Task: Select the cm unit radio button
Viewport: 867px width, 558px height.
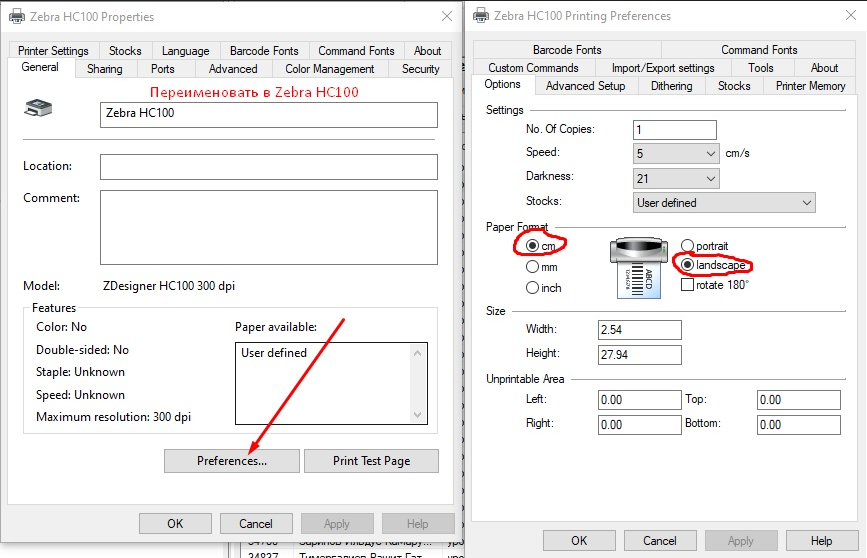Action: click(x=532, y=246)
